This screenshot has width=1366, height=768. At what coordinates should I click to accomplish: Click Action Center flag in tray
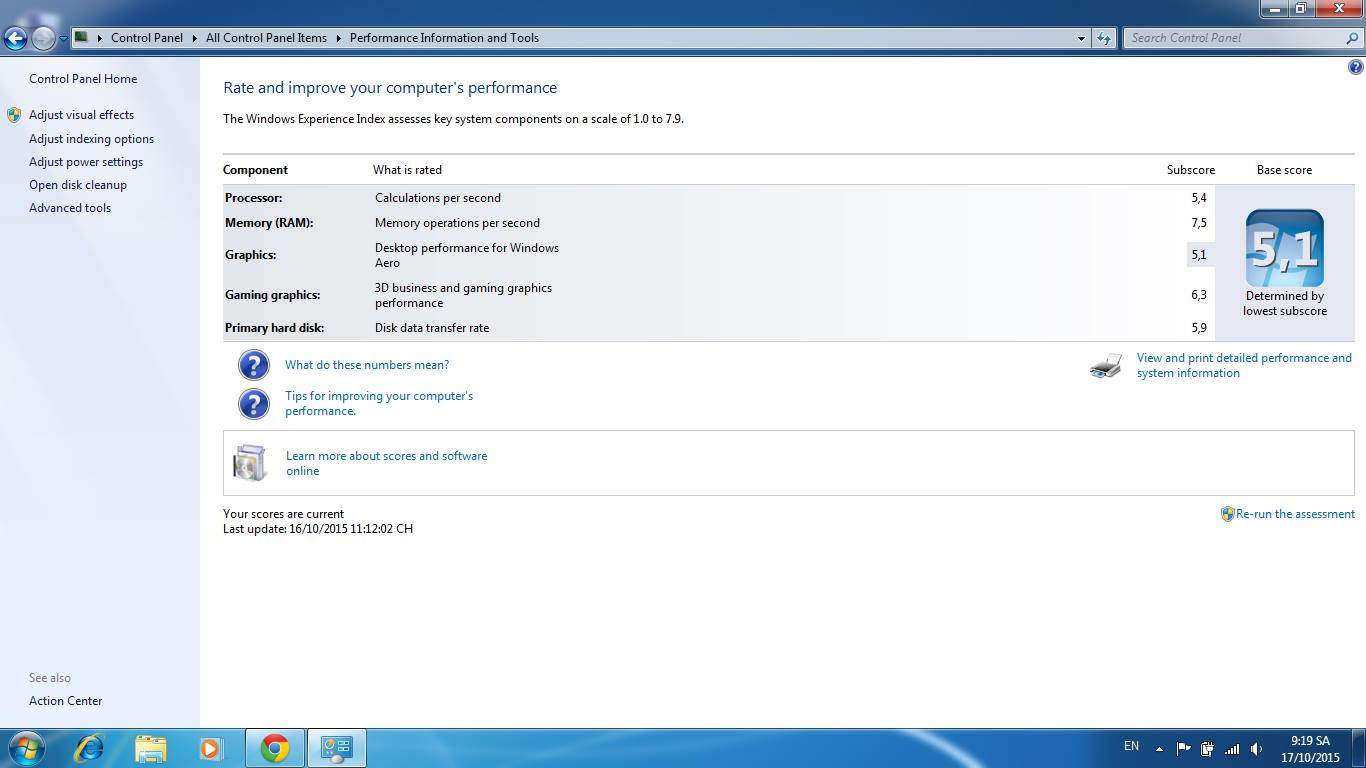[1183, 748]
